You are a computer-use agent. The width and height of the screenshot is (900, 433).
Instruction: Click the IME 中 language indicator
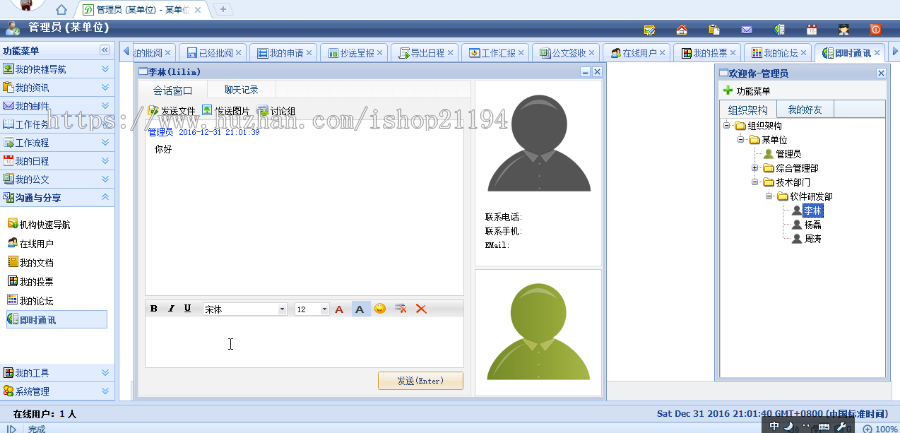(x=775, y=426)
